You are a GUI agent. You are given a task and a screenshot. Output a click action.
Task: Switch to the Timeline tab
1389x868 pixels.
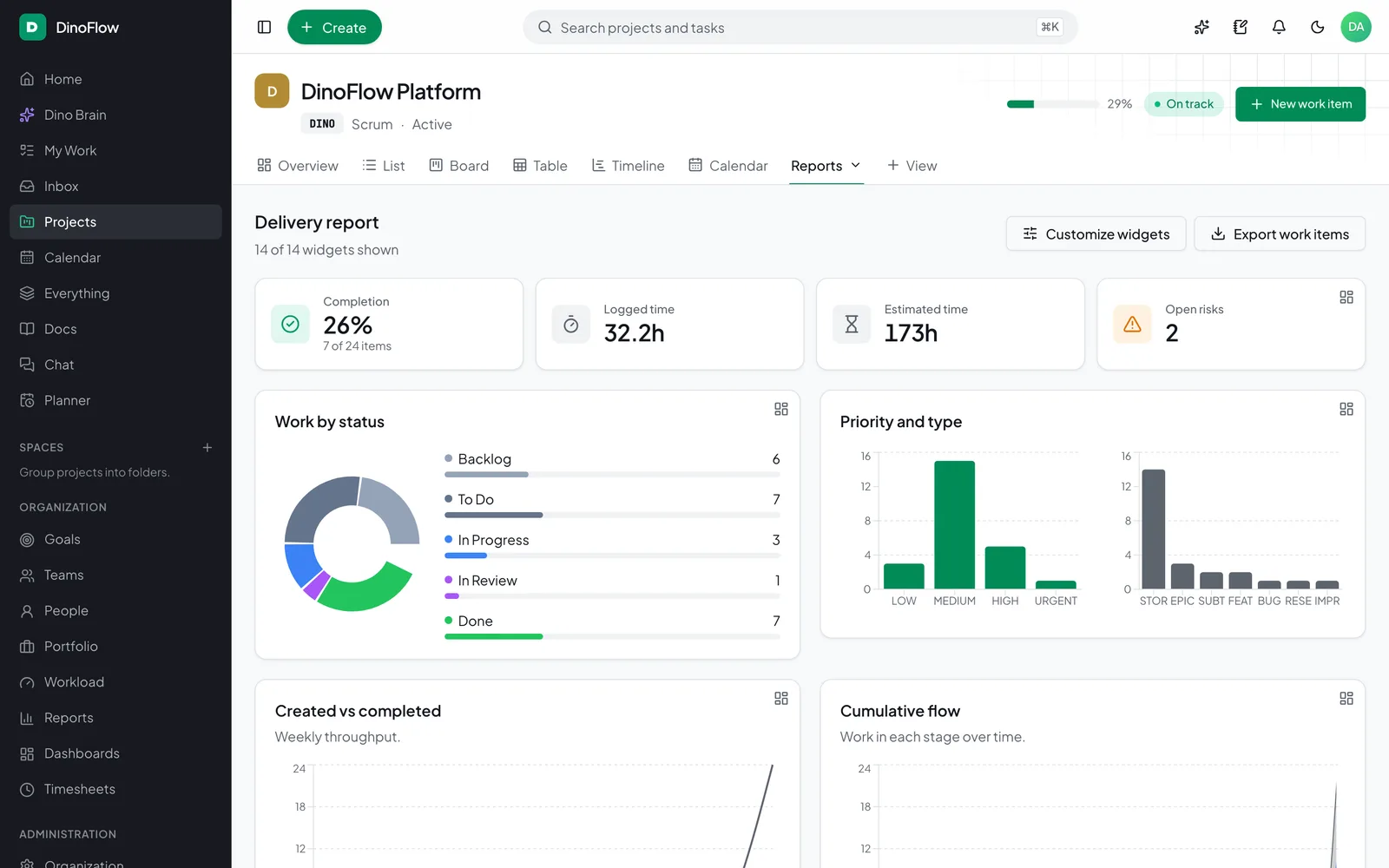click(628, 166)
